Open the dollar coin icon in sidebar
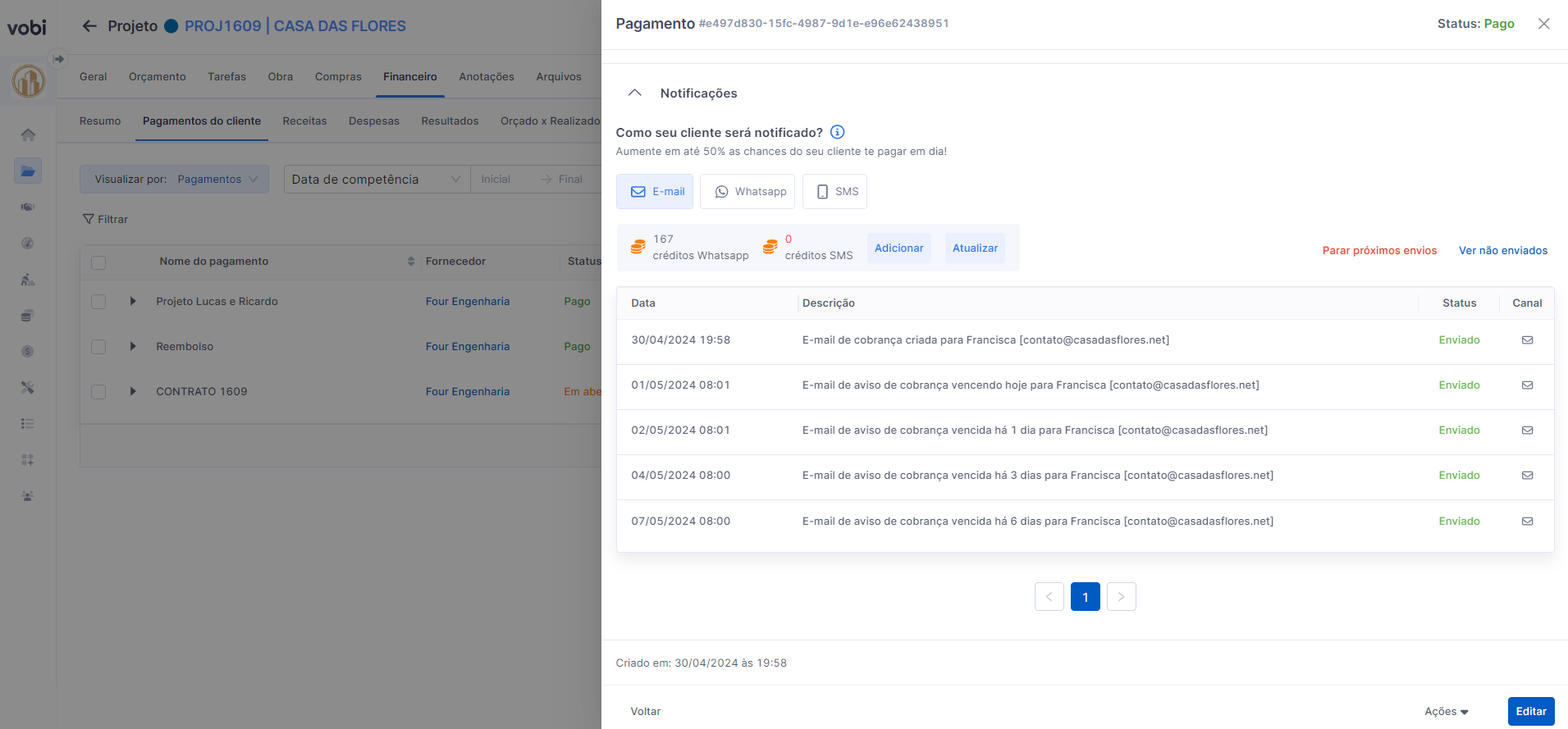Image resolution: width=1568 pixels, height=729 pixels. pyautogui.click(x=28, y=352)
